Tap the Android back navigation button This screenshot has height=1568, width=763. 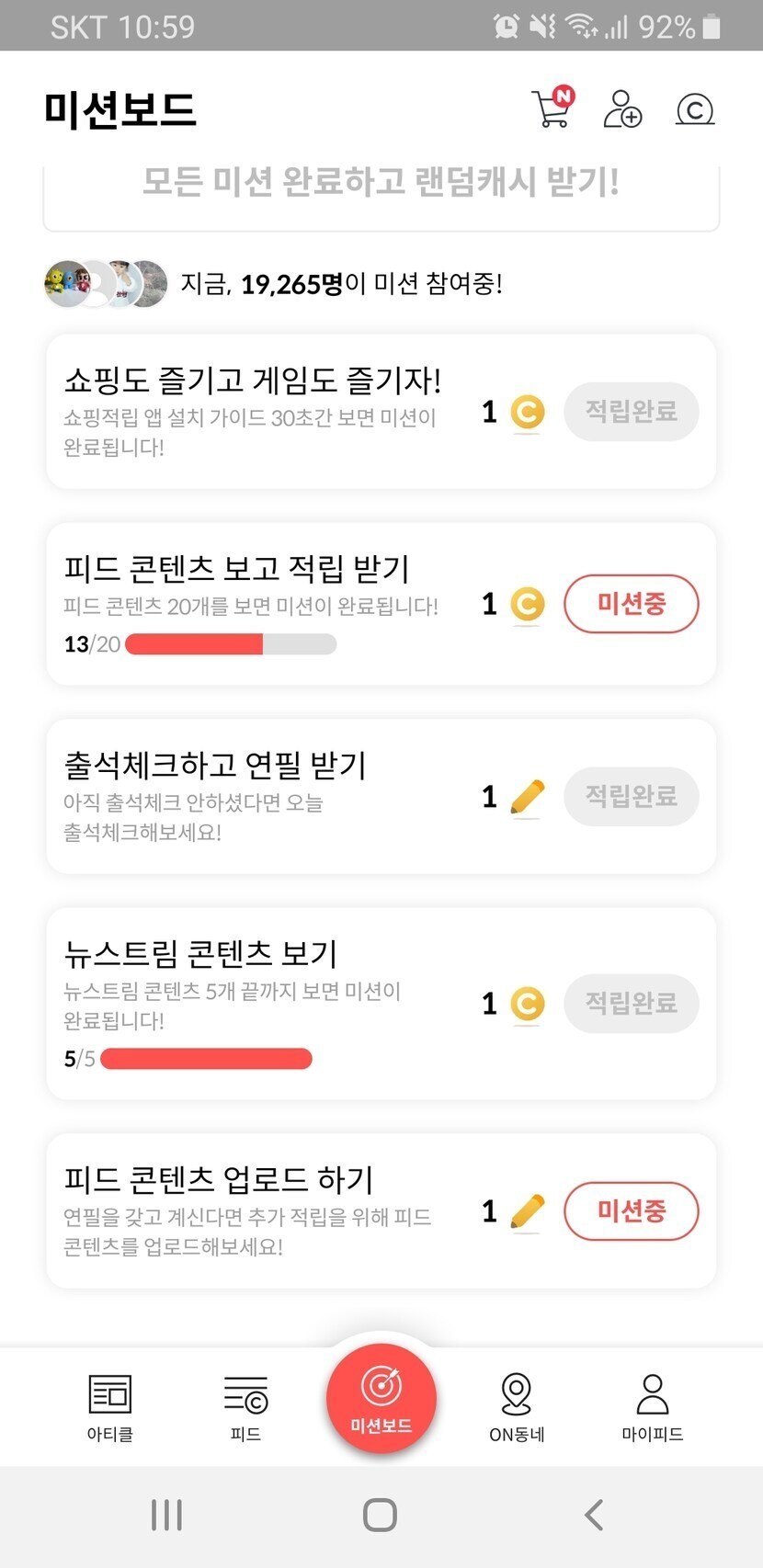[x=594, y=1515]
